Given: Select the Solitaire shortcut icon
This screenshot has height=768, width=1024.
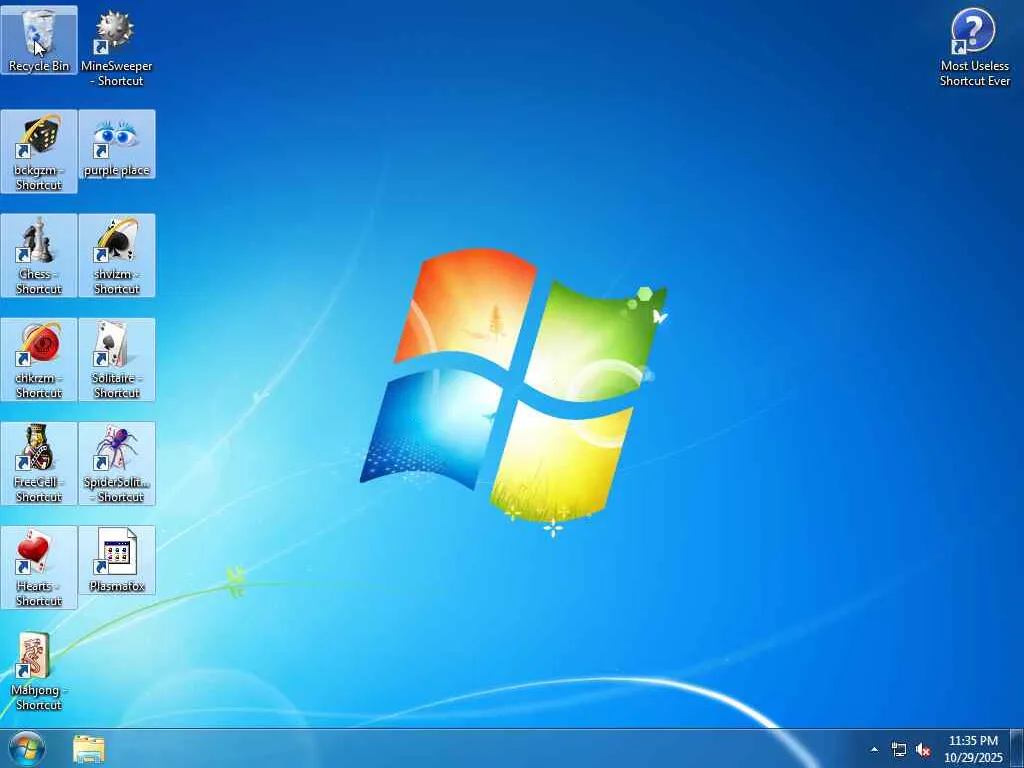Looking at the screenshot, I should click(x=117, y=359).
